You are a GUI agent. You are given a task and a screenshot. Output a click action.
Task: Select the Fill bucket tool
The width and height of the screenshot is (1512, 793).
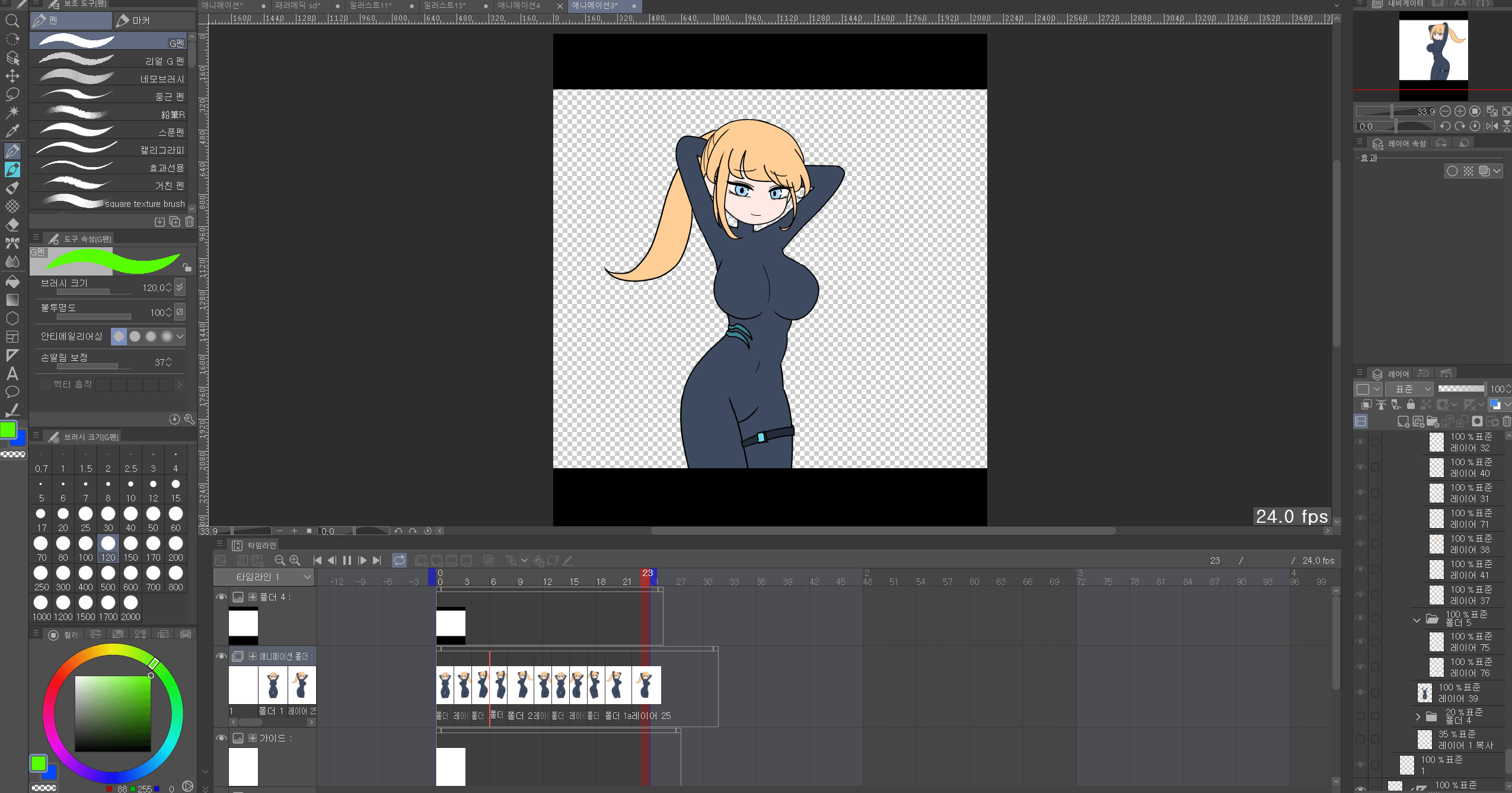[12, 282]
